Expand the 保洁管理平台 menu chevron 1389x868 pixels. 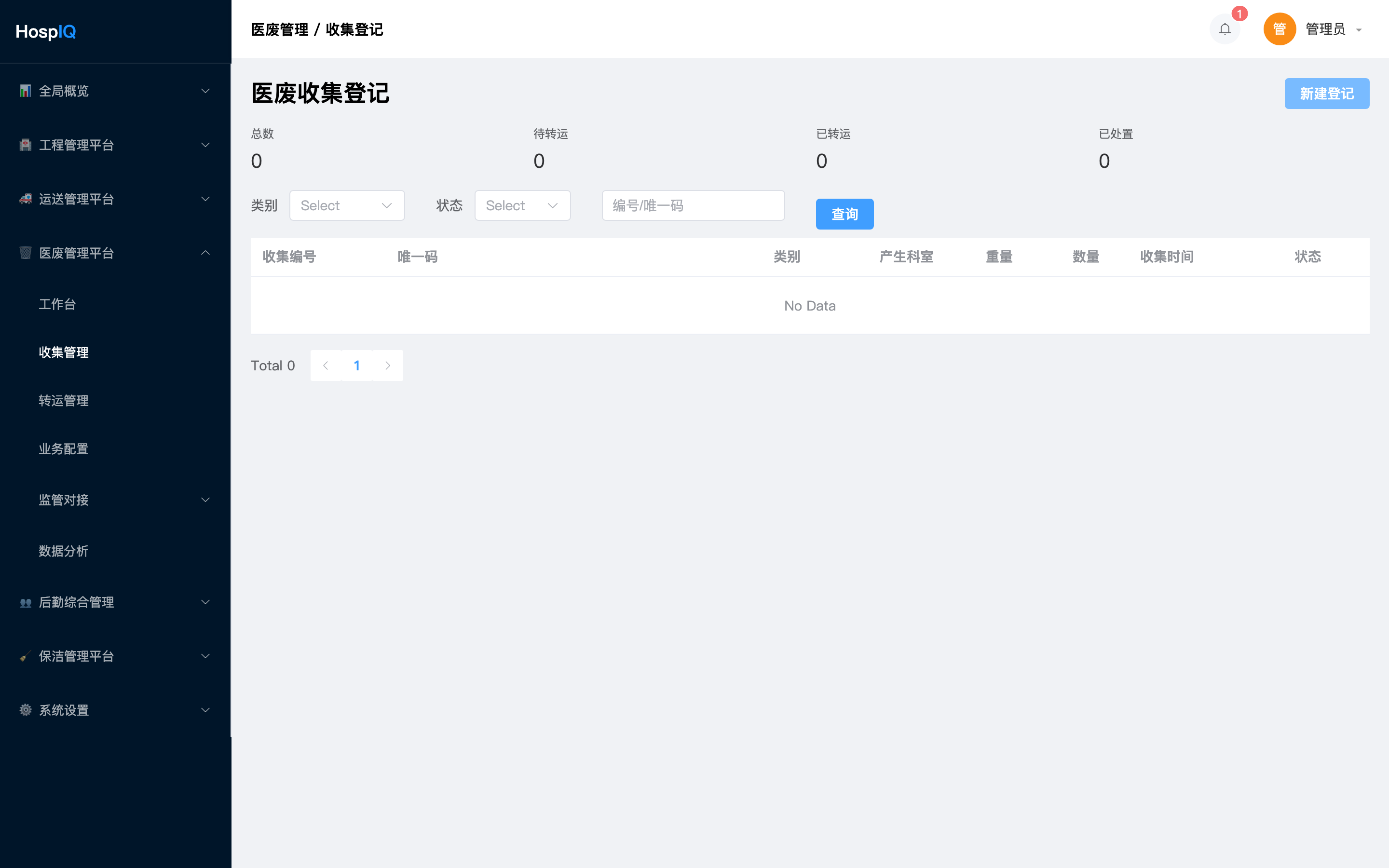point(205,656)
